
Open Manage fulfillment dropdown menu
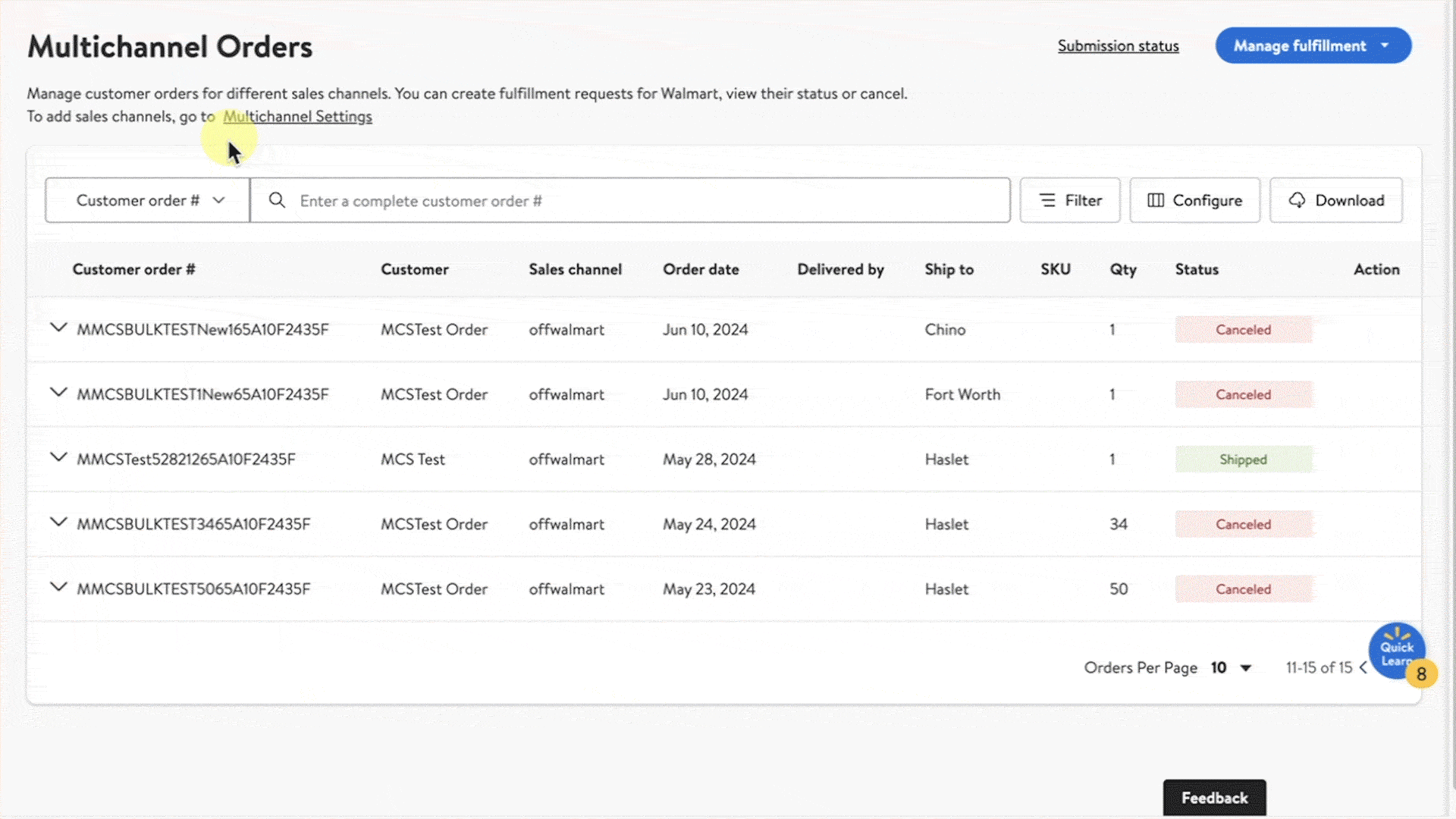point(1313,45)
